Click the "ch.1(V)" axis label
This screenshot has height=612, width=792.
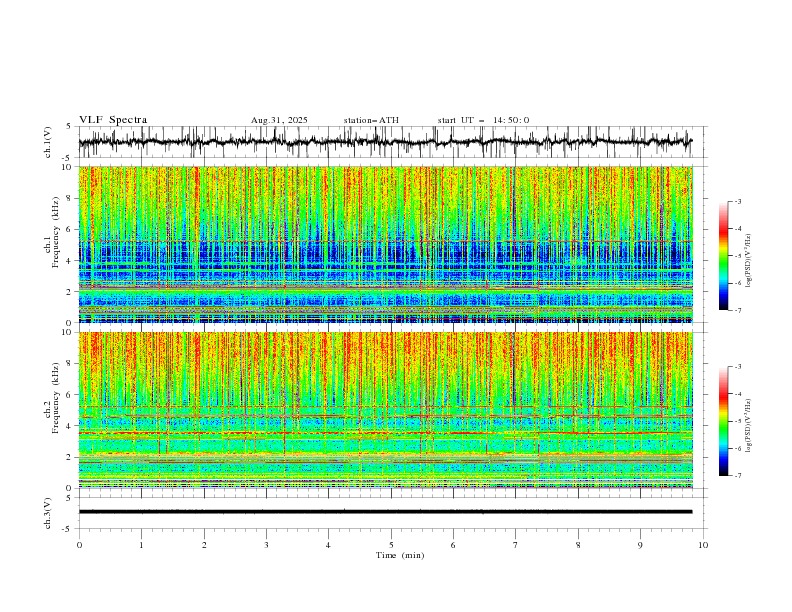48,142
